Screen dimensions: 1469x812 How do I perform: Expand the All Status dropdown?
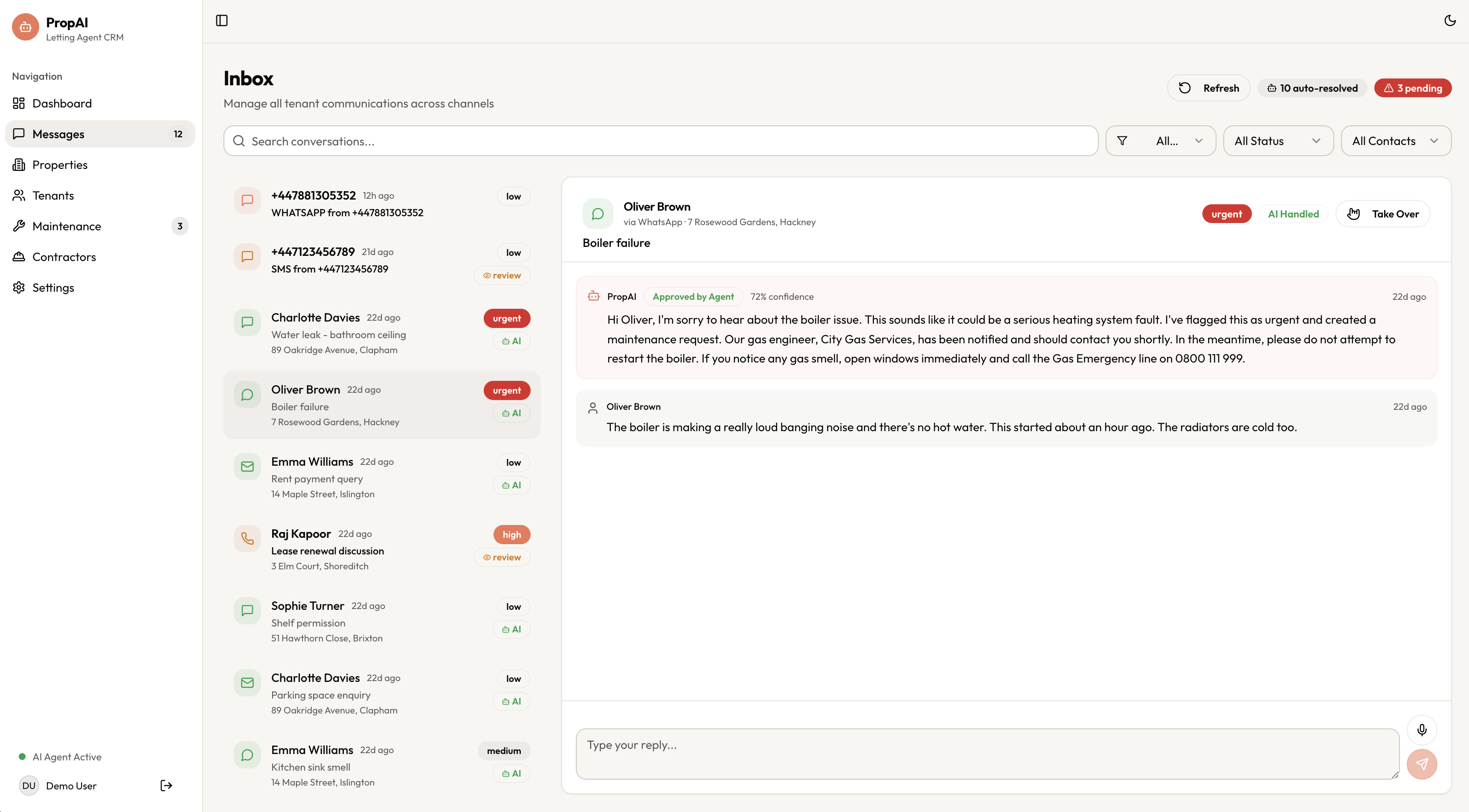pos(1277,141)
